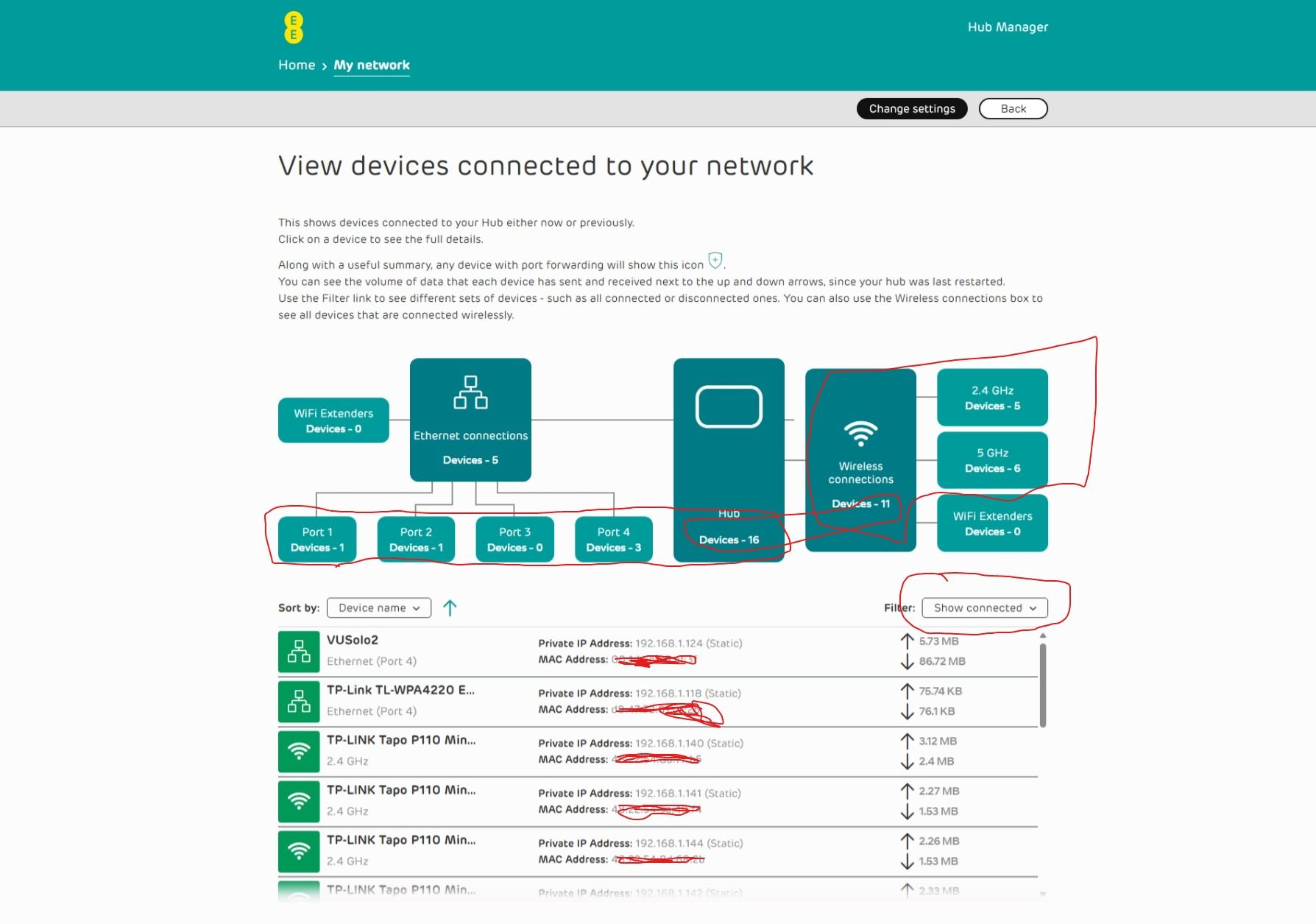Click WiFi icon for device 192.168.1.141
Viewport: 1316px width, 924px height.
pyautogui.click(x=299, y=802)
